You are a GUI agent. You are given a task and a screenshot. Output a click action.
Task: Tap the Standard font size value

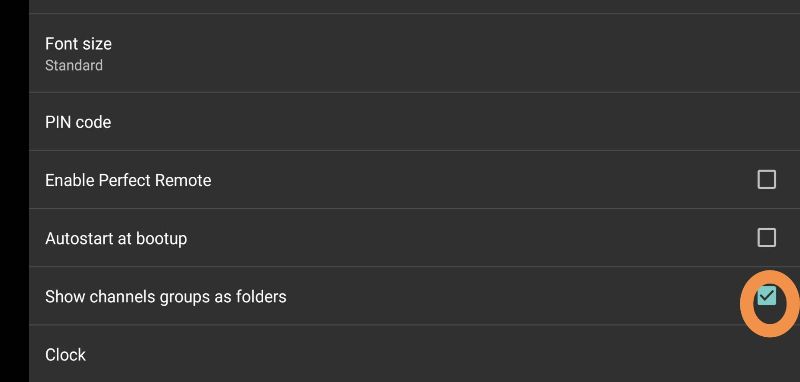pos(74,65)
